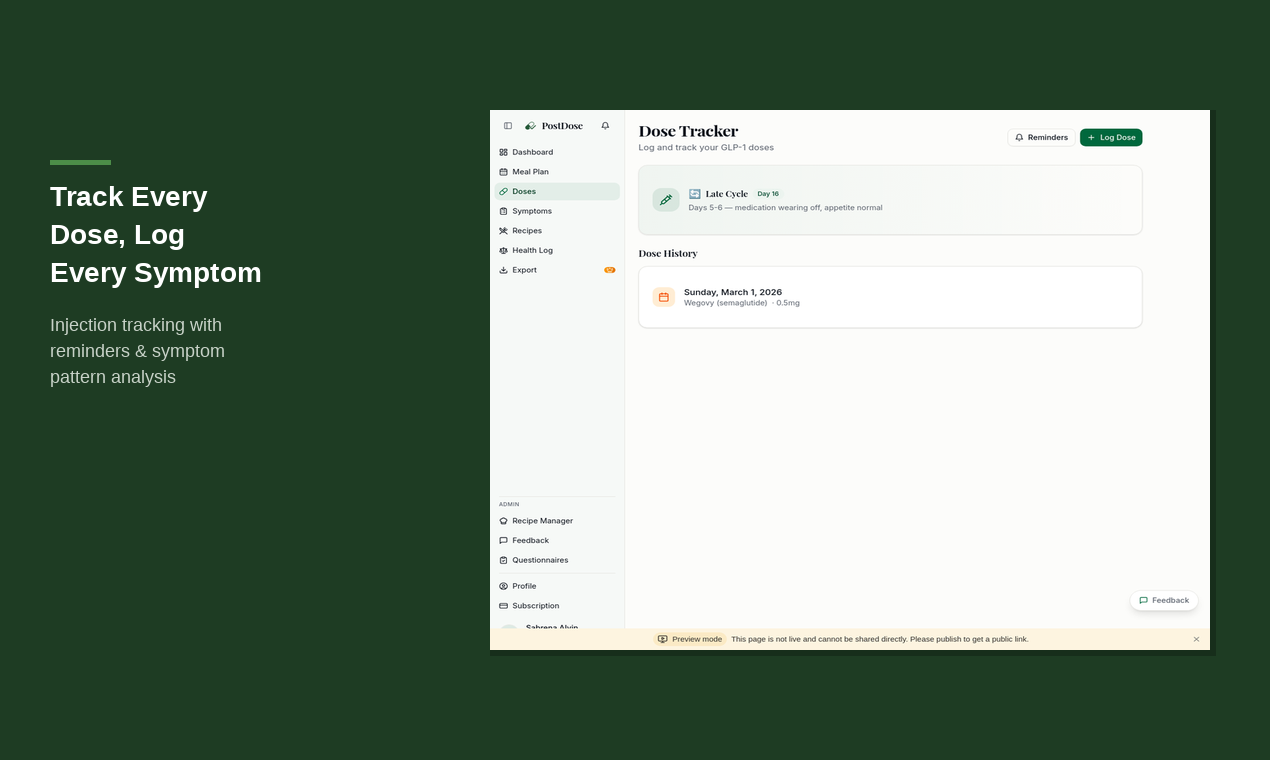Click the Export download icon
Viewport: 1270px width, 760px height.
(503, 270)
